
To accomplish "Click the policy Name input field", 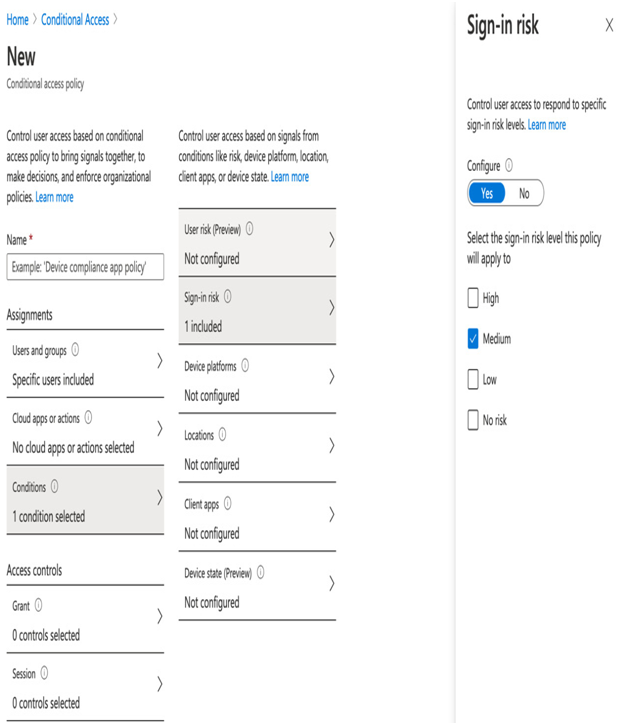I will pyautogui.click(x=85, y=267).
